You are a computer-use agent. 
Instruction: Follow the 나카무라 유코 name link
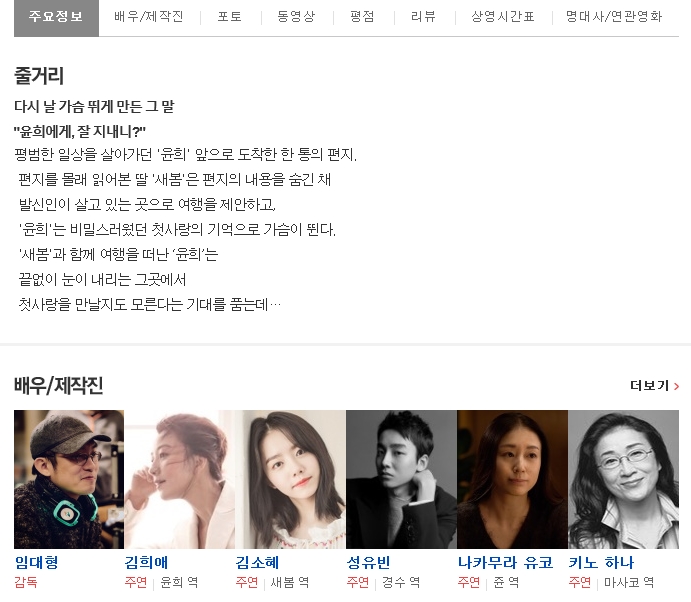[x=505, y=562]
